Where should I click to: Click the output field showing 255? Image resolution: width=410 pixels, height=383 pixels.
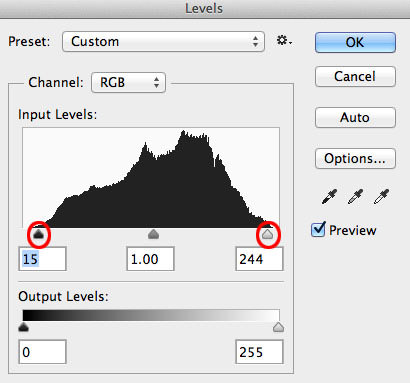[259, 352]
